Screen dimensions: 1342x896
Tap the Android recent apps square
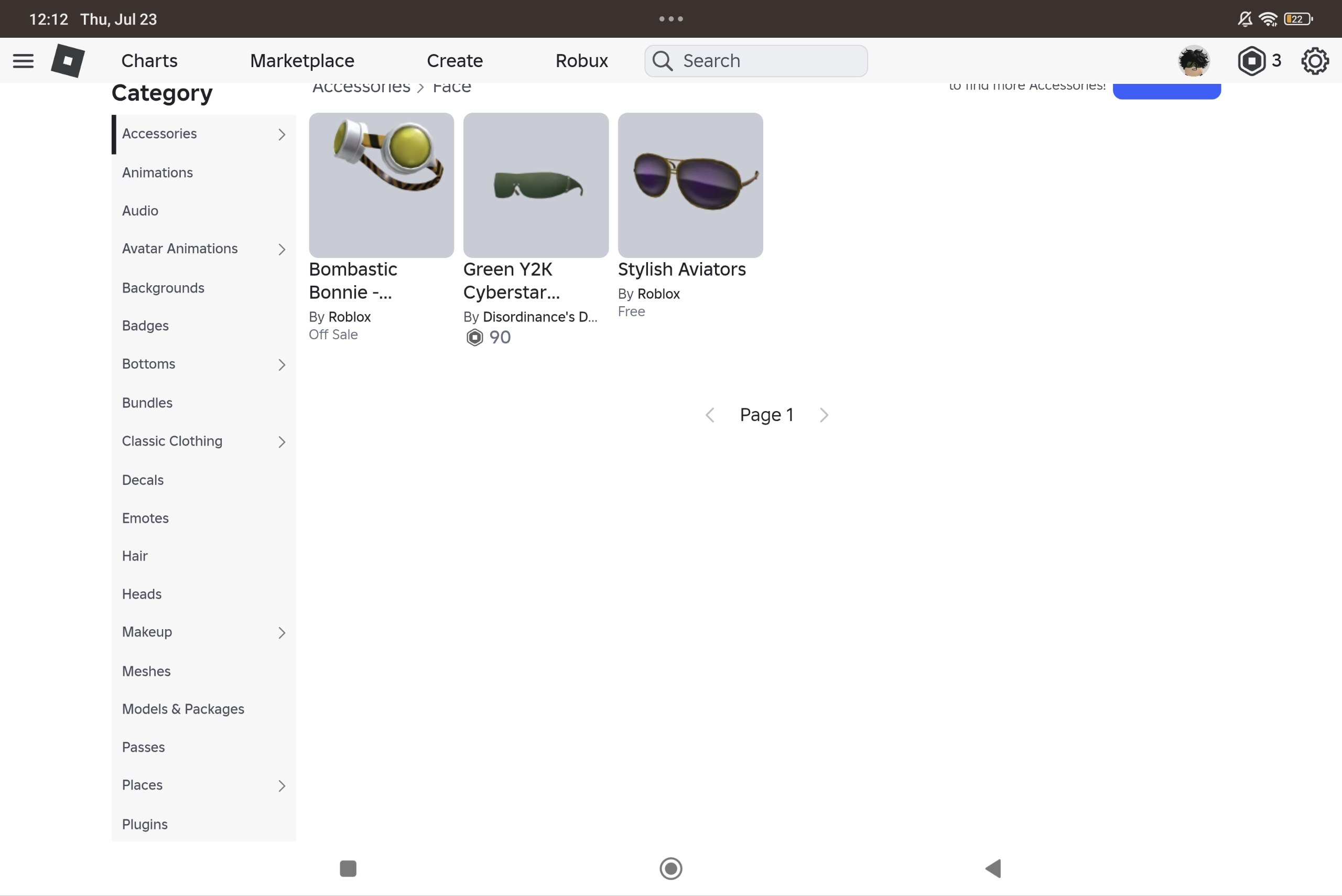(348, 868)
